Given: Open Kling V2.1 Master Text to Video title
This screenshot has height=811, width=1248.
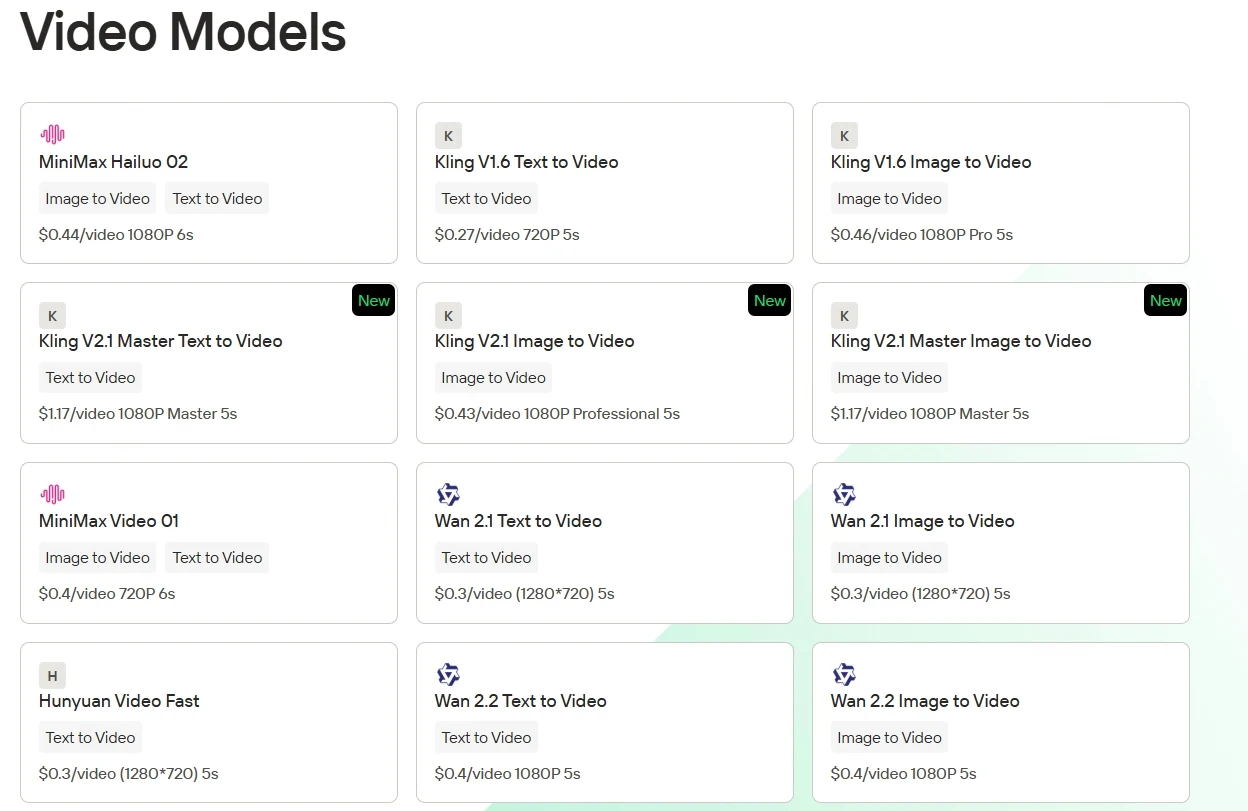Looking at the screenshot, I should [x=160, y=341].
